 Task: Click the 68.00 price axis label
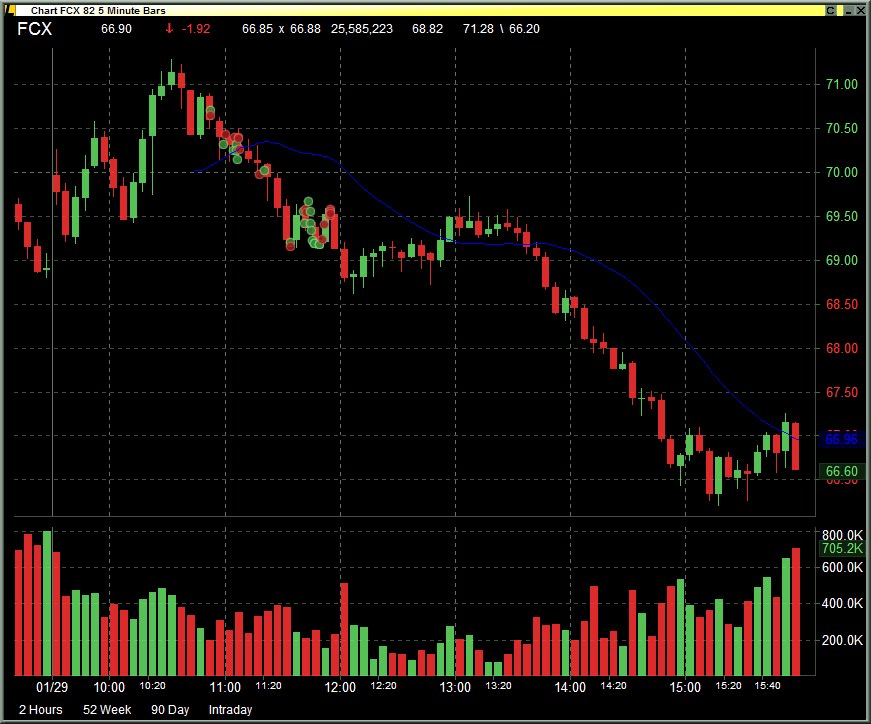pos(842,348)
